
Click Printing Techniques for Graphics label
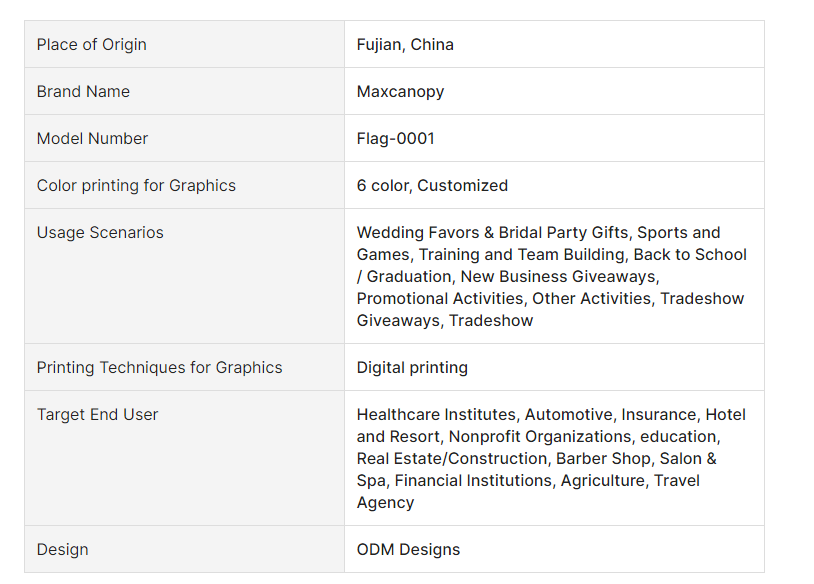coord(159,368)
